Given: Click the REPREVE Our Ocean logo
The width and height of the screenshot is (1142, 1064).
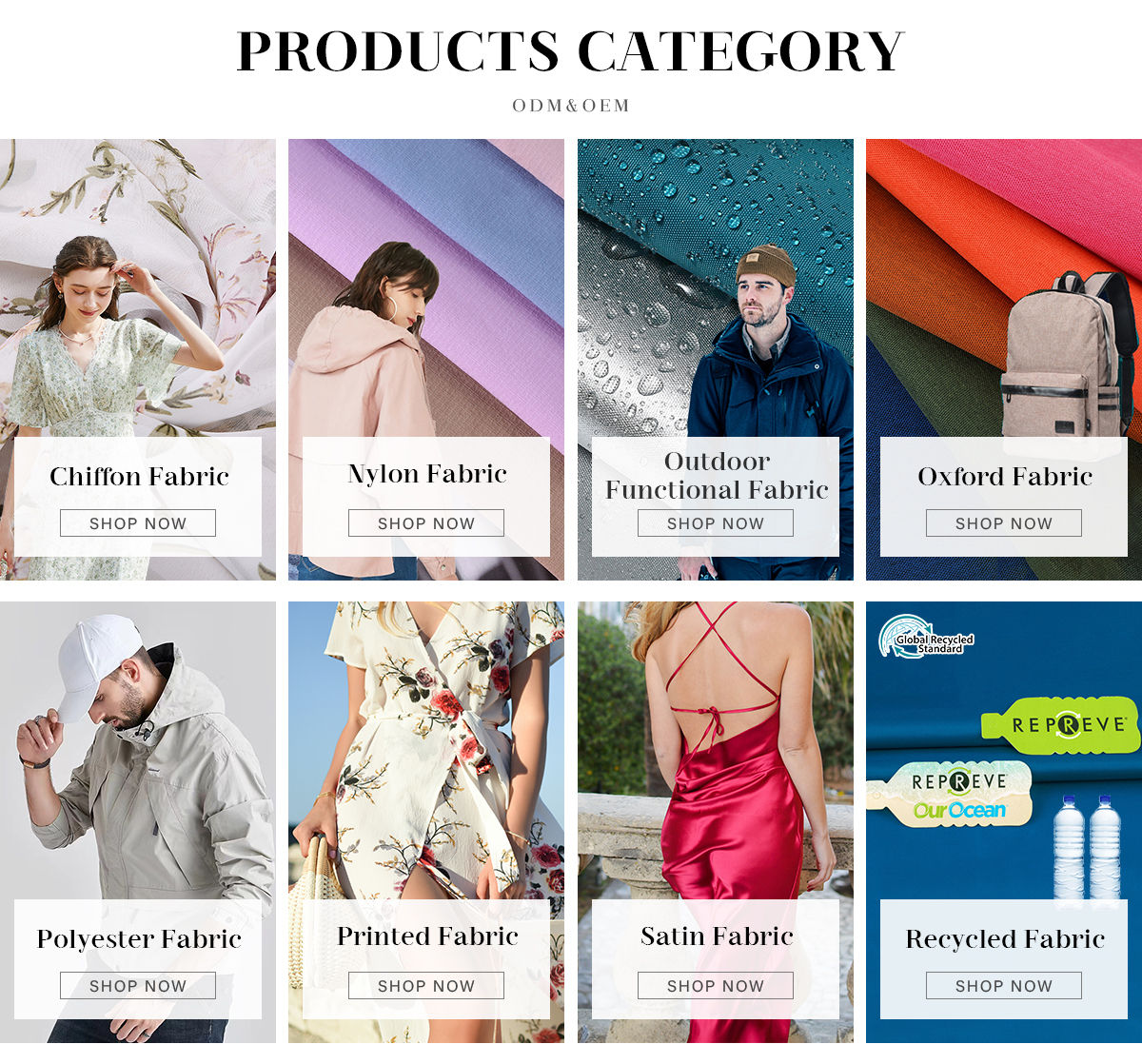Looking at the screenshot, I should coord(952,794).
